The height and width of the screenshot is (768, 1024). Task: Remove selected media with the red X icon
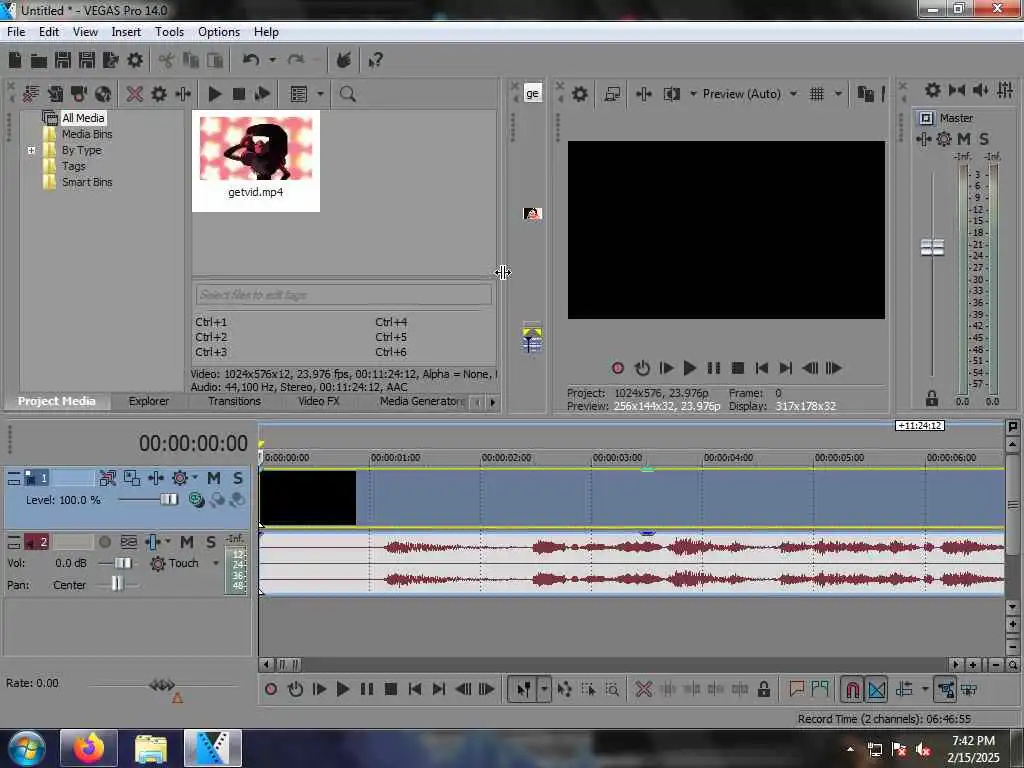pyautogui.click(x=135, y=94)
